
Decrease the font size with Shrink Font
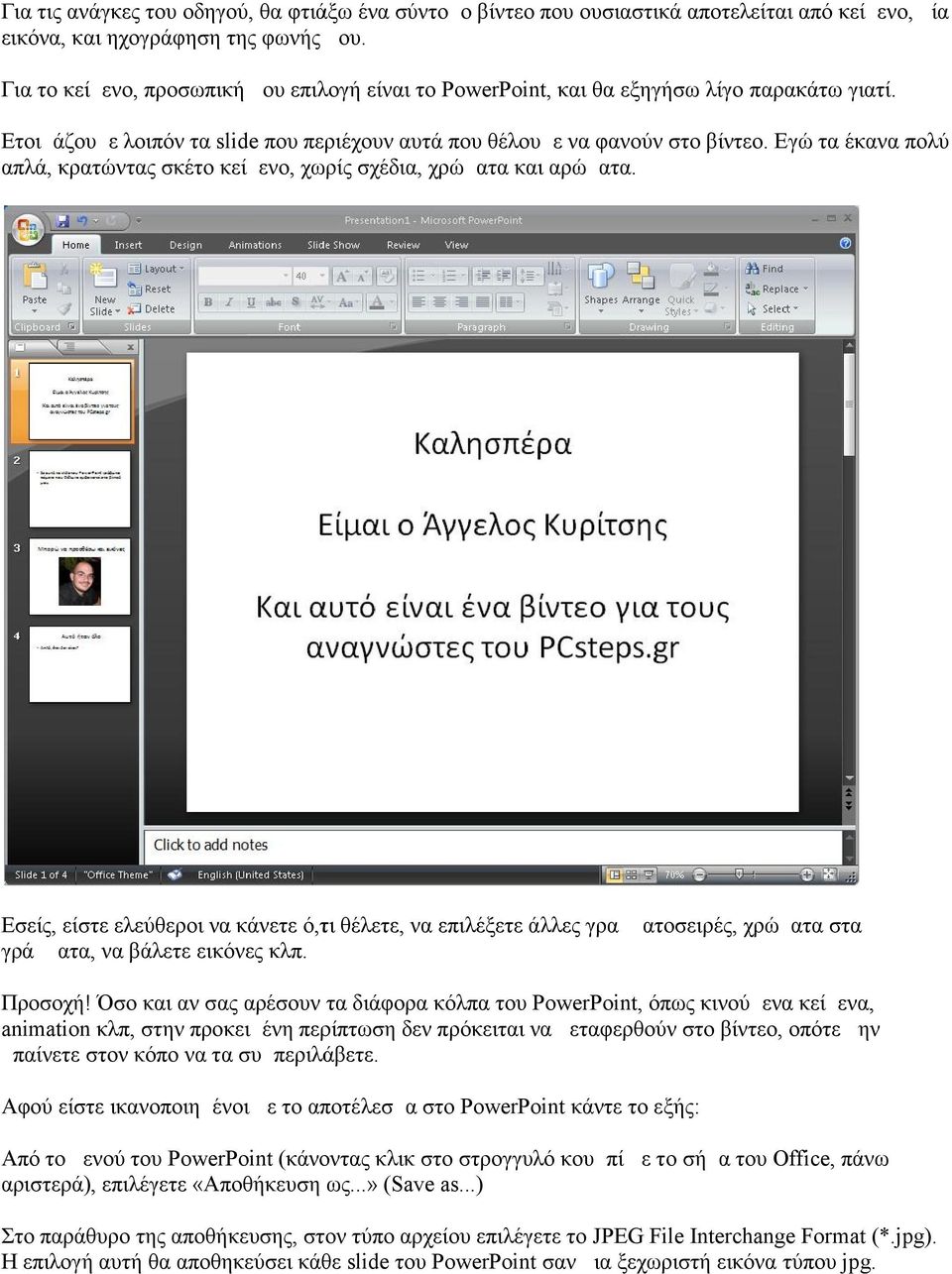[x=363, y=276]
